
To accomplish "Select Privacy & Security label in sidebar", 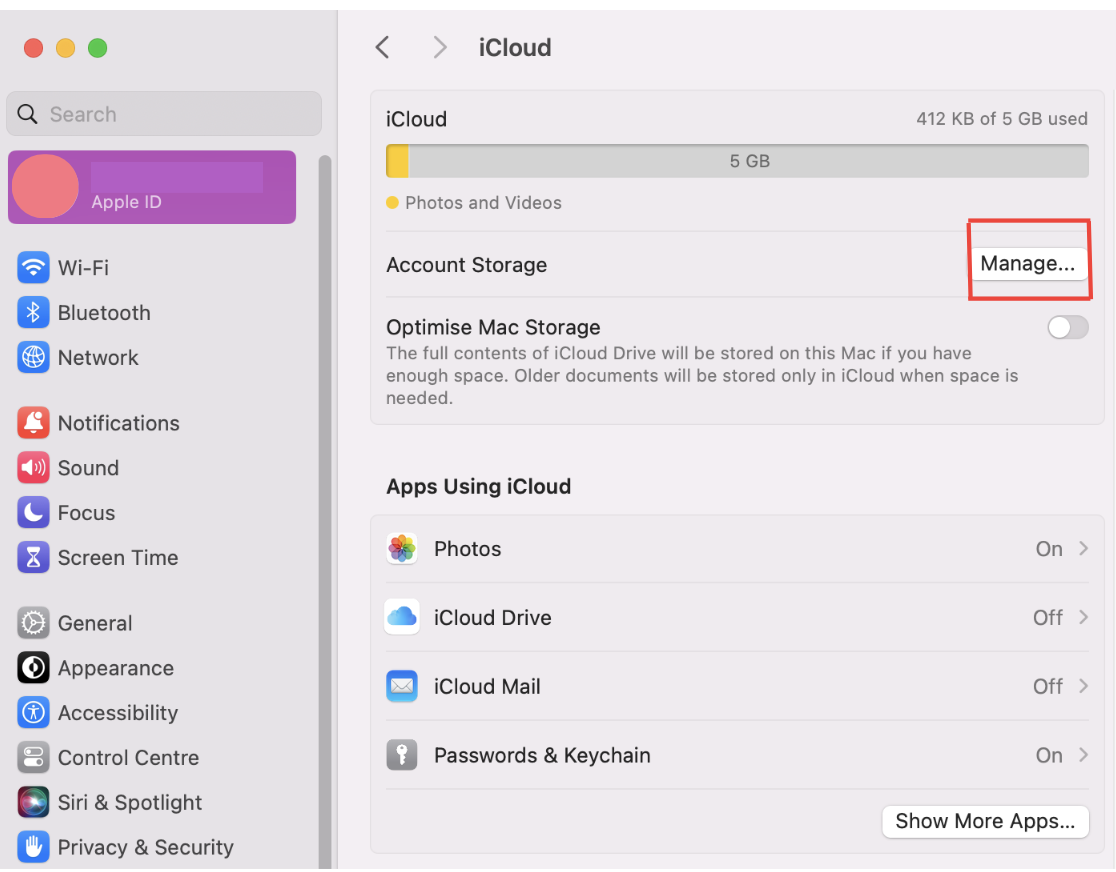I will [x=145, y=847].
